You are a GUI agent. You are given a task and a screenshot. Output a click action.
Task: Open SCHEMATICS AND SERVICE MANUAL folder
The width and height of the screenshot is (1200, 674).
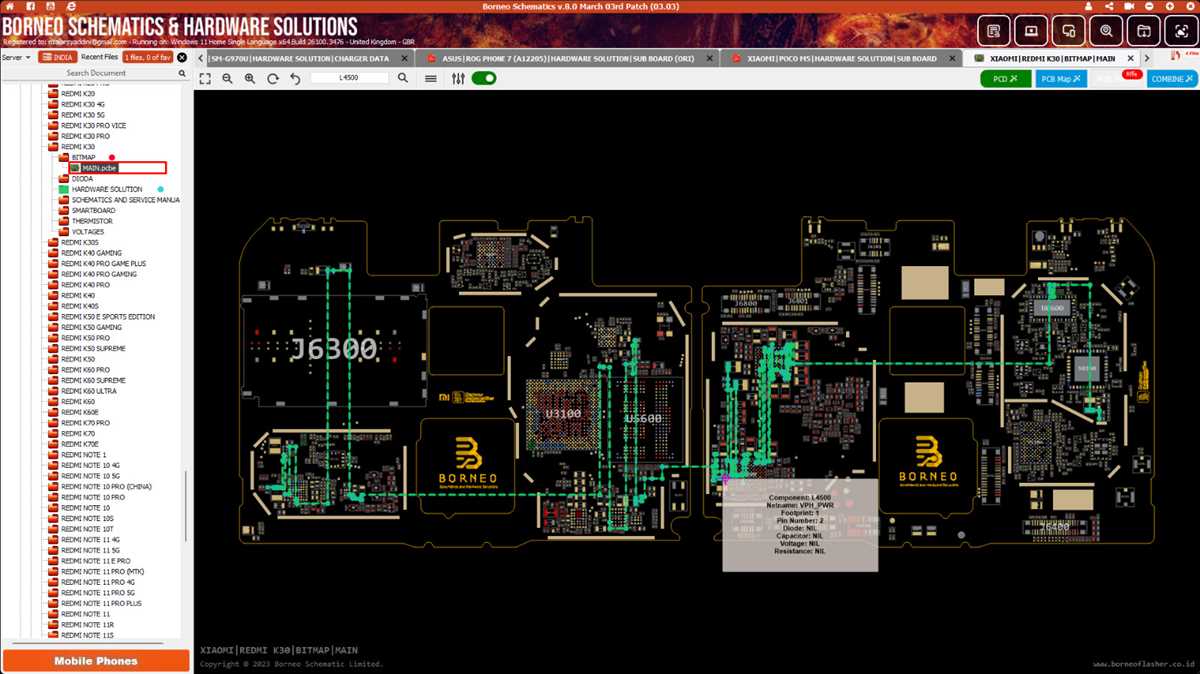click(x=120, y=200)
